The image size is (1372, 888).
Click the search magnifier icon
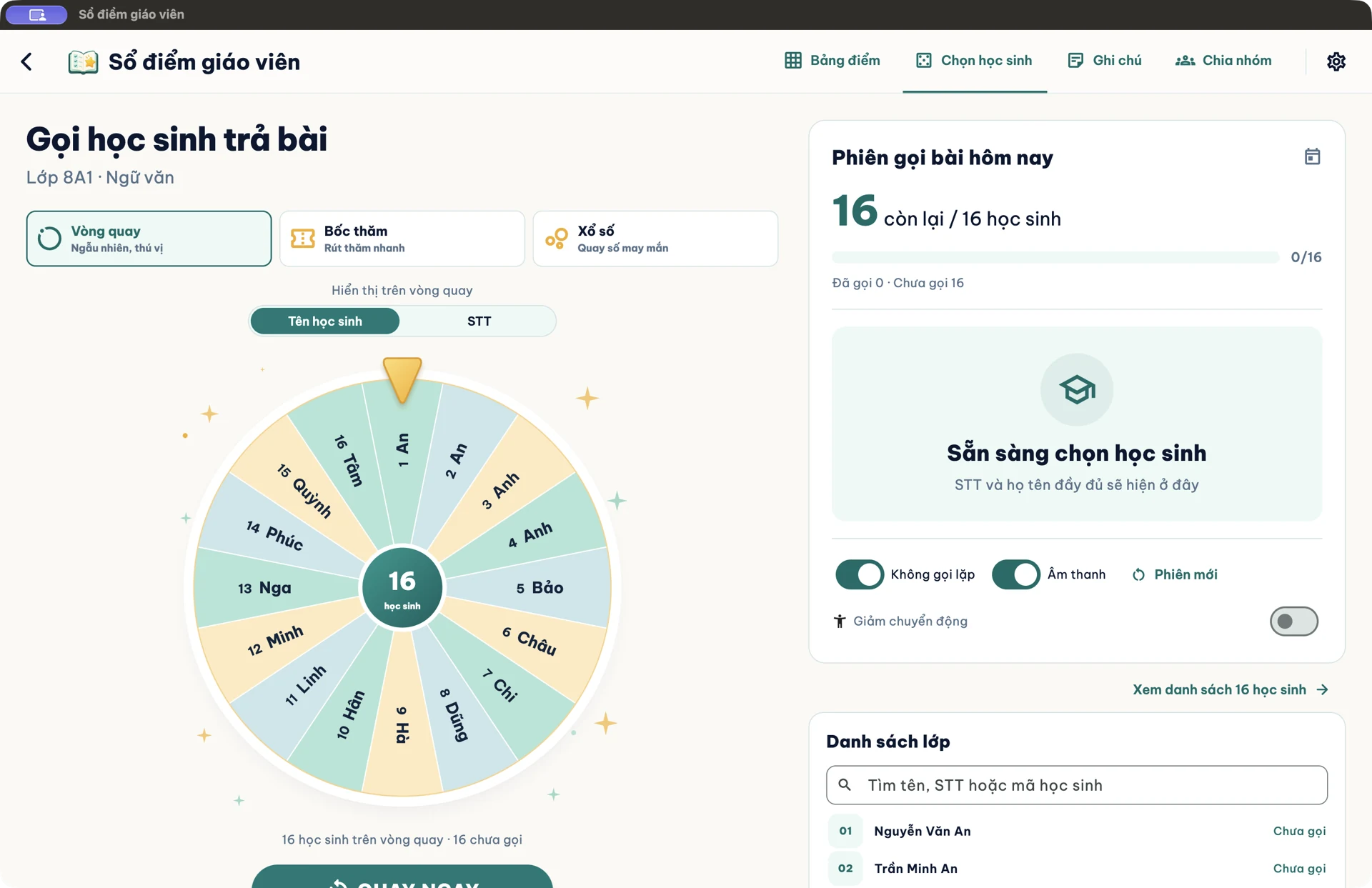point(845,784)
